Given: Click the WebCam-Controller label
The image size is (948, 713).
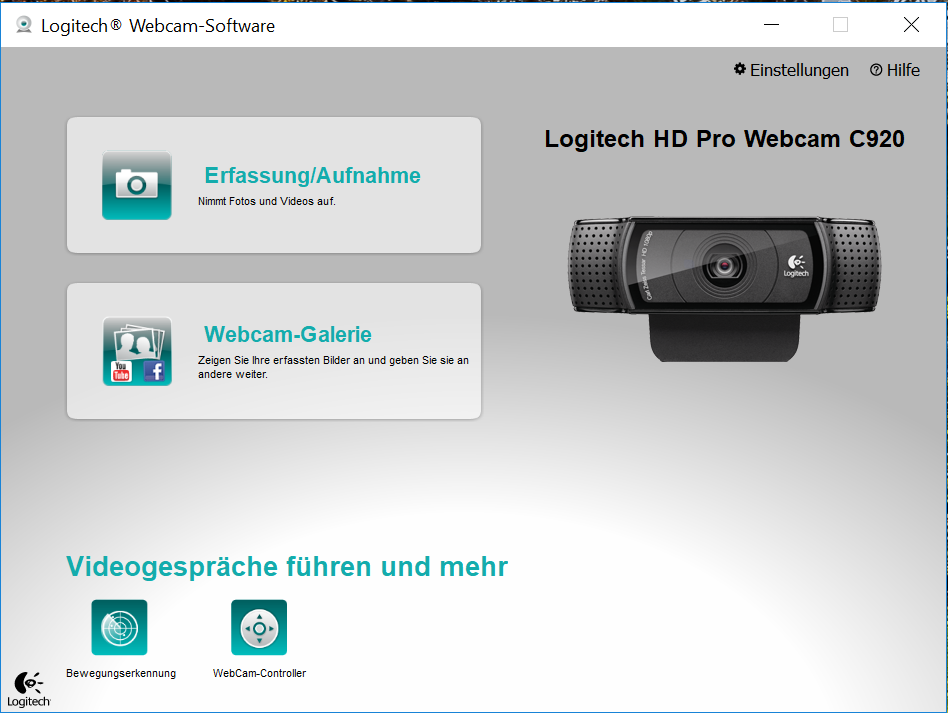Looking at the screenshot, I should [259, 673].
